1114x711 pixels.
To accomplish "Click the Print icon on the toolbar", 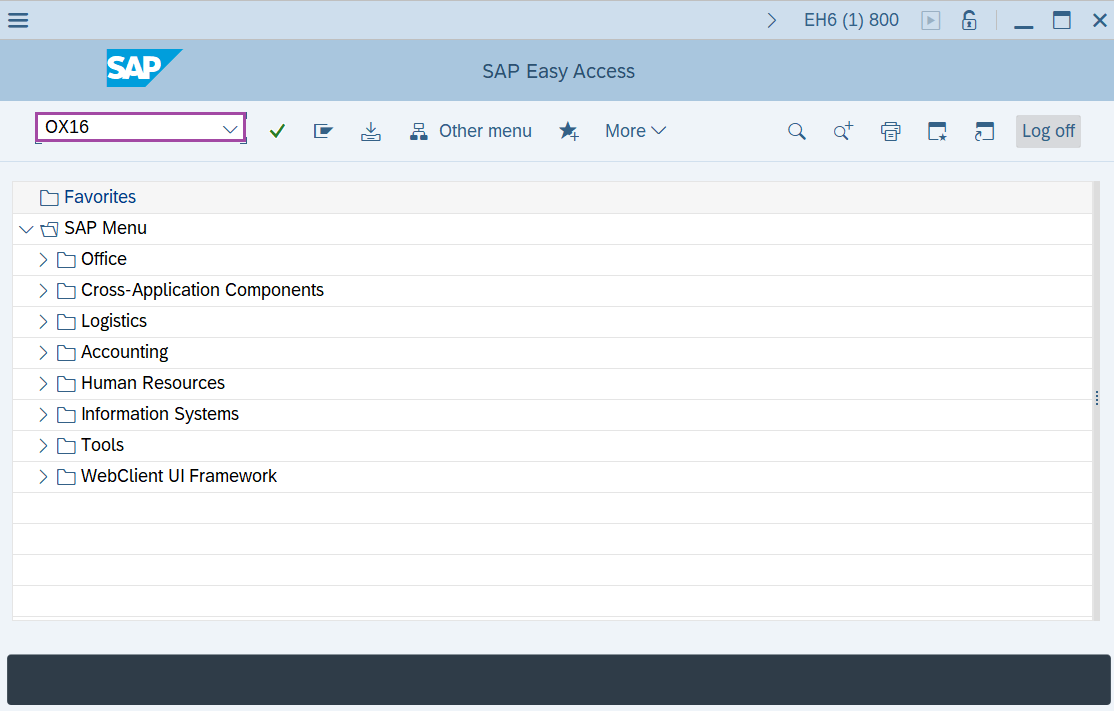I will point(890,130).
